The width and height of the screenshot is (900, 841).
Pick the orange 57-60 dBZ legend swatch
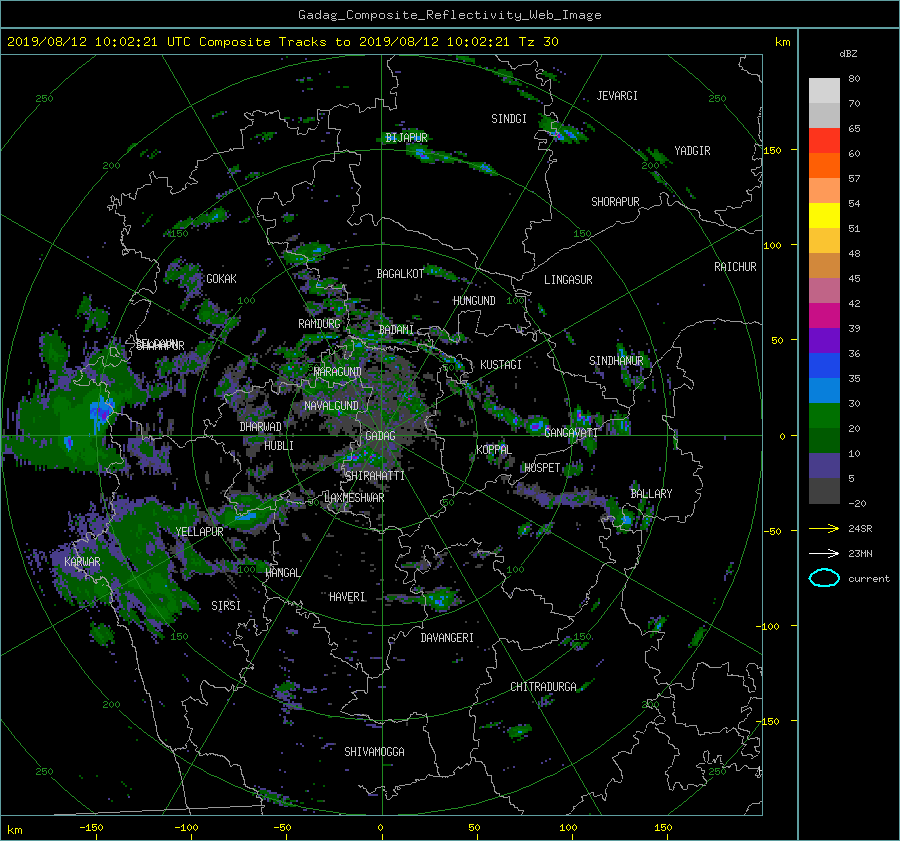tap(824, 166)
